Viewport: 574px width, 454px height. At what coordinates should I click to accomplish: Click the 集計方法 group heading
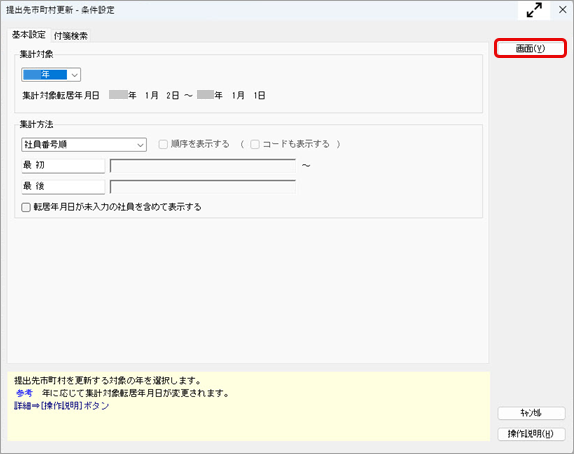coord(36,124)
